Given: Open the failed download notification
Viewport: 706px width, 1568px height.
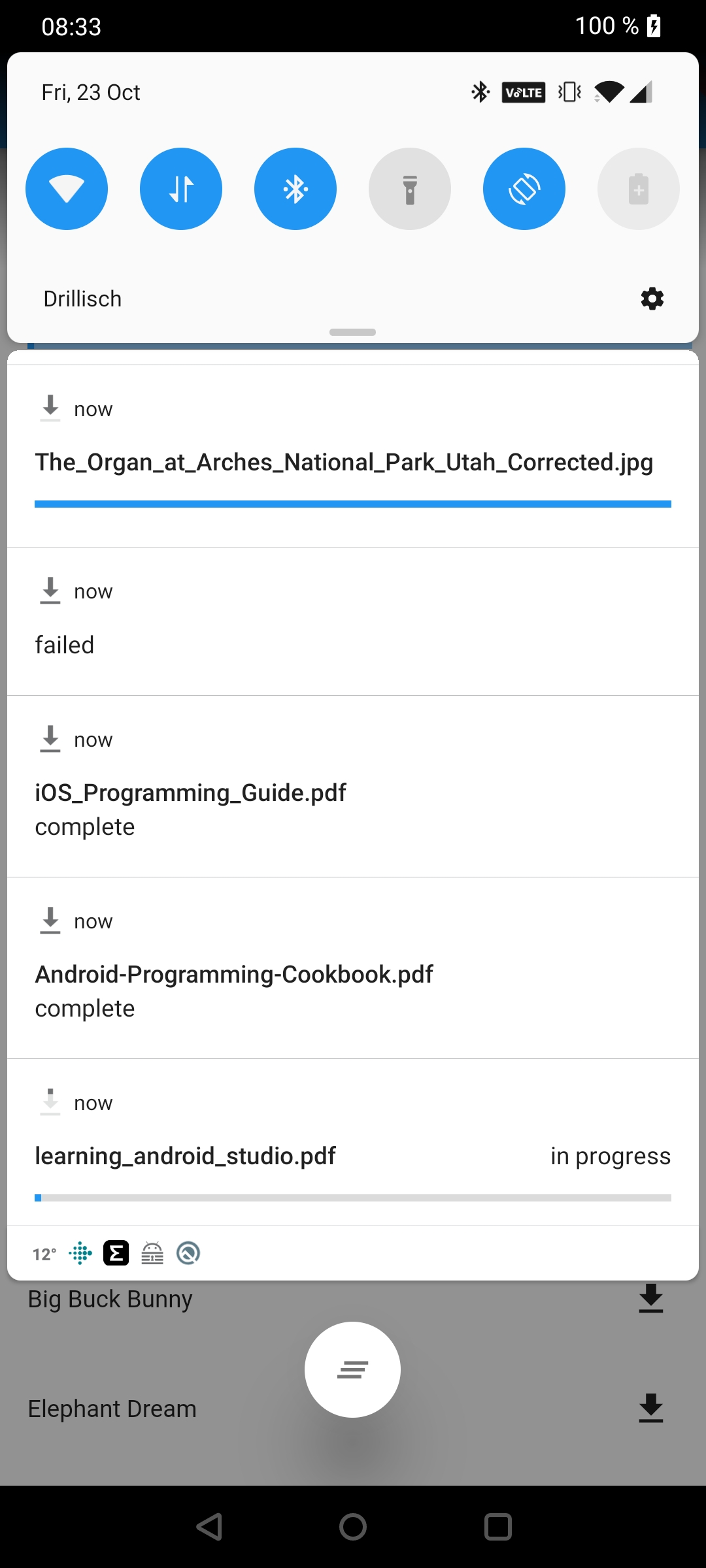Looking at the screenshot, I should click(x=353, y=619).
